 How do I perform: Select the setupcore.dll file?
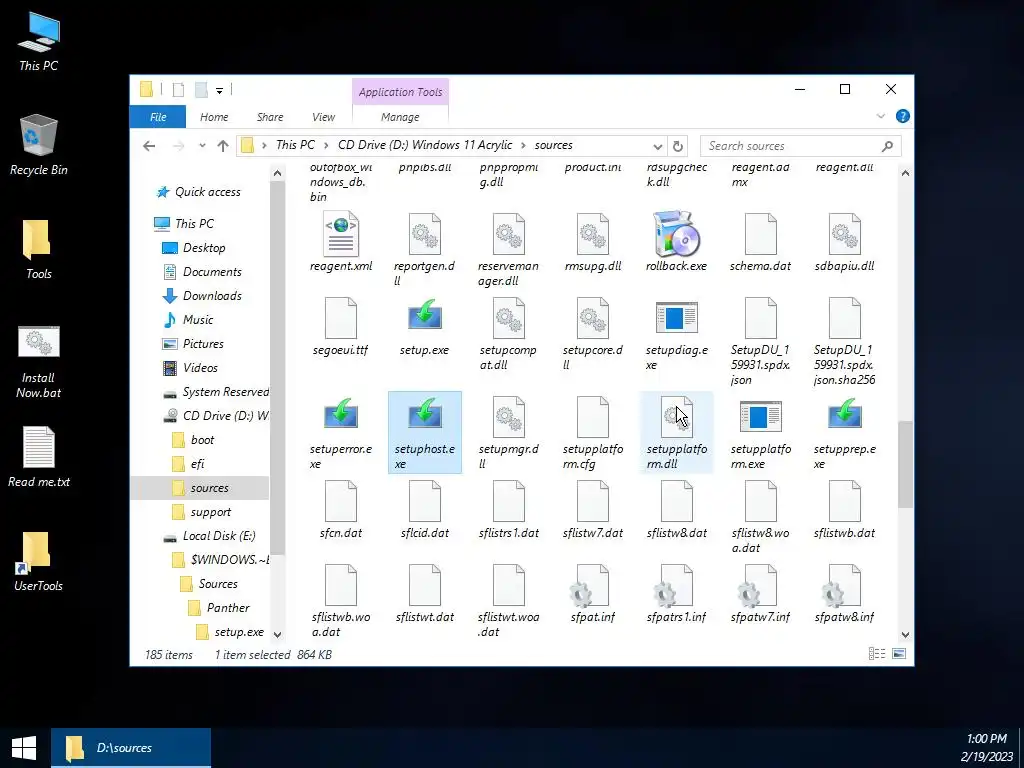(592, 333)
